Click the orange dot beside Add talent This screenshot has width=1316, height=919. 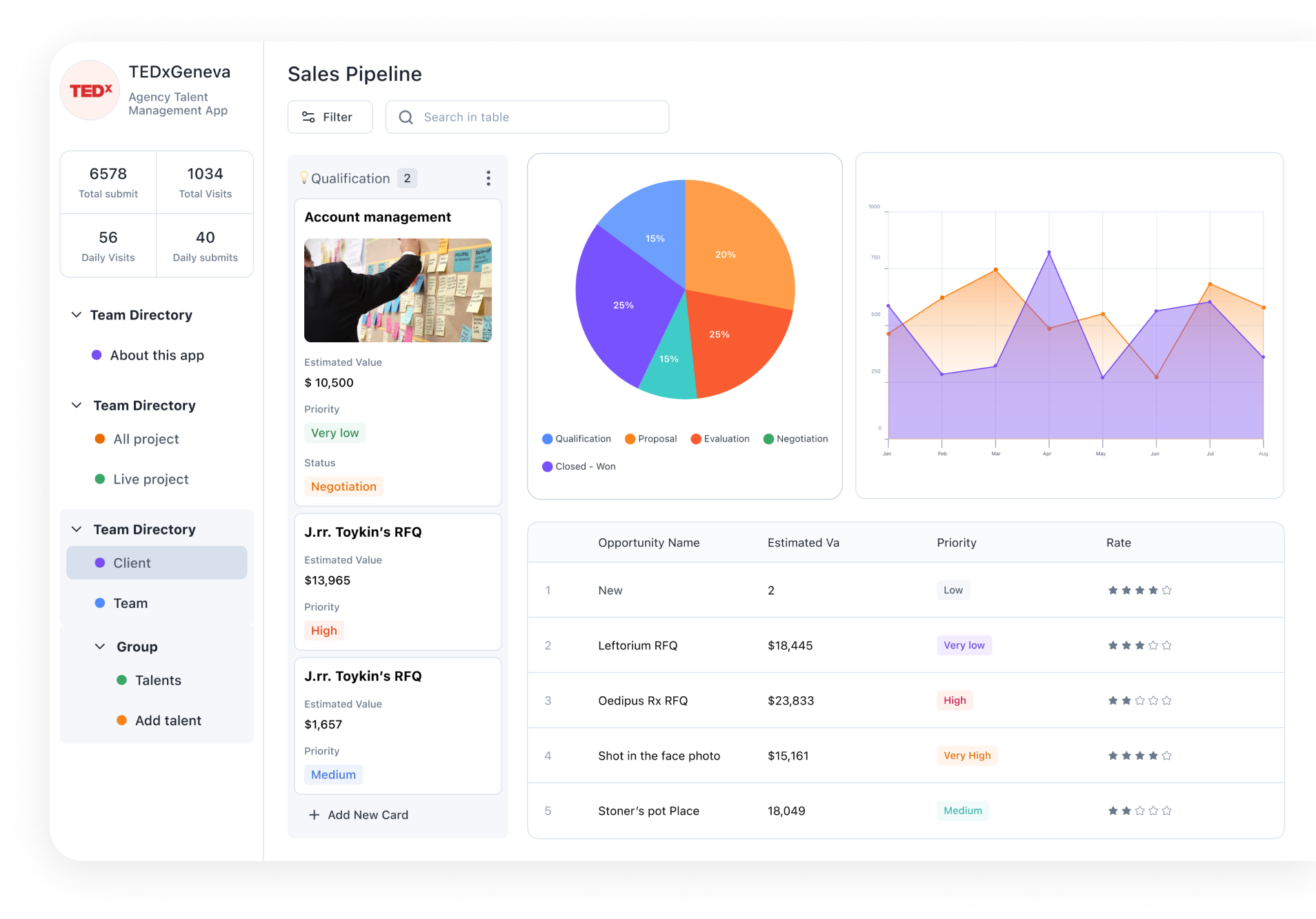[122, 720]
